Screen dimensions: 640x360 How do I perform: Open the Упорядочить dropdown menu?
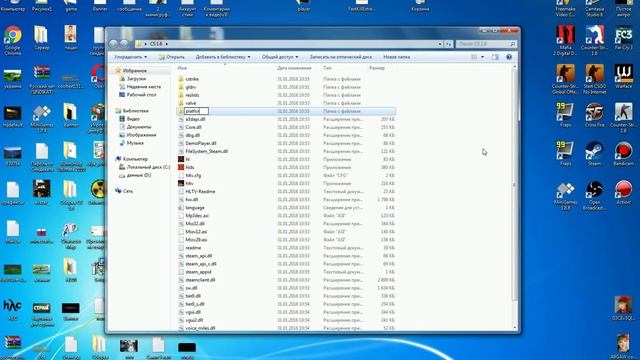click(x=131, y=57)
